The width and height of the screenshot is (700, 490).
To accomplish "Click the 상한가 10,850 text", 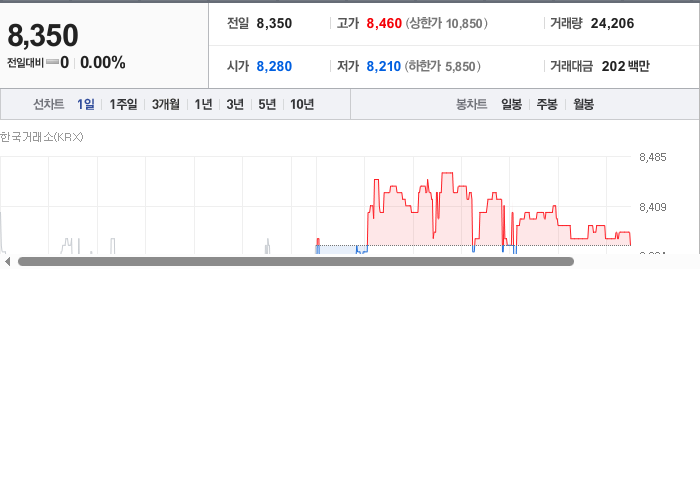I will [x=446, y=23].
